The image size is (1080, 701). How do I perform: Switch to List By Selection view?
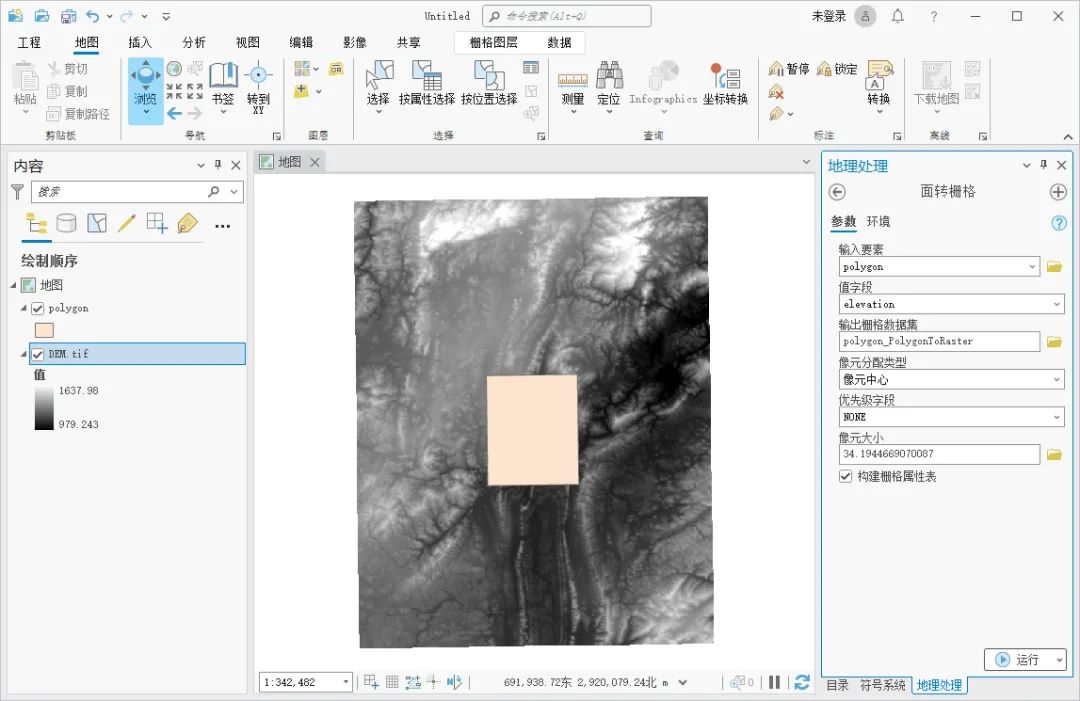pyautogui.click(x=97, y=223)
